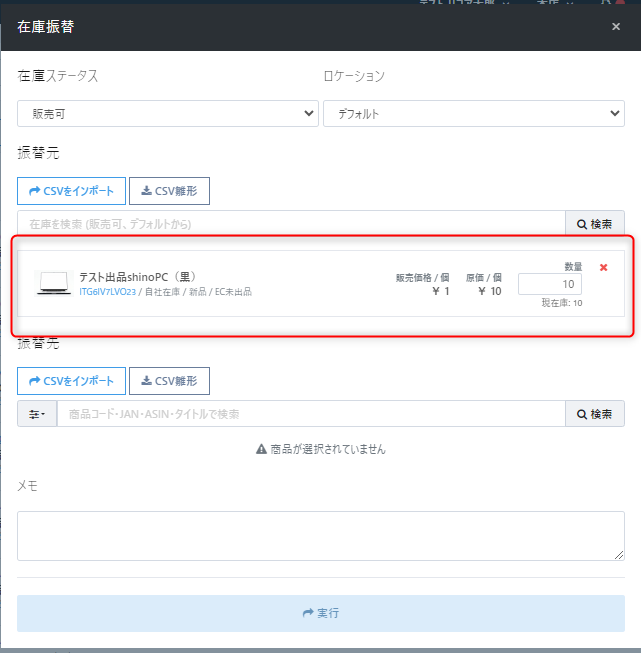641x653 pixels.
Task: Click the warning icon beside 商品が選択されていません
Action: click(x=261, y=449)
